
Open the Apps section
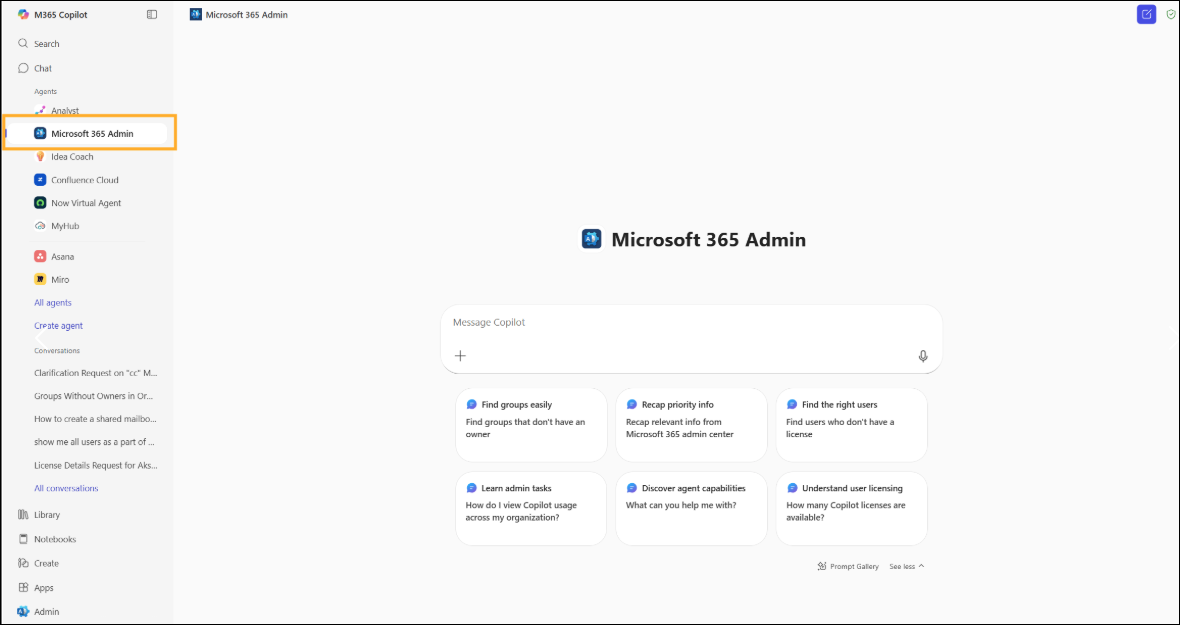(41, 587)
